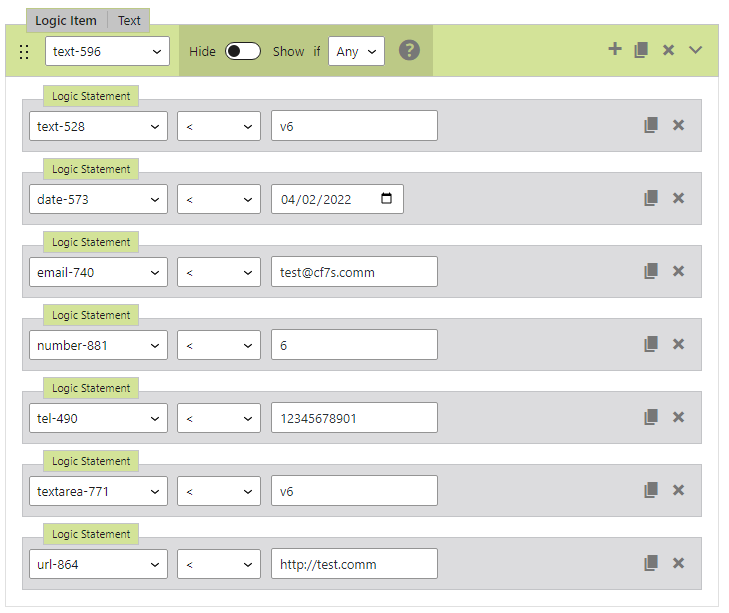Duplicate the text-528 logic statement

[651, 125]
